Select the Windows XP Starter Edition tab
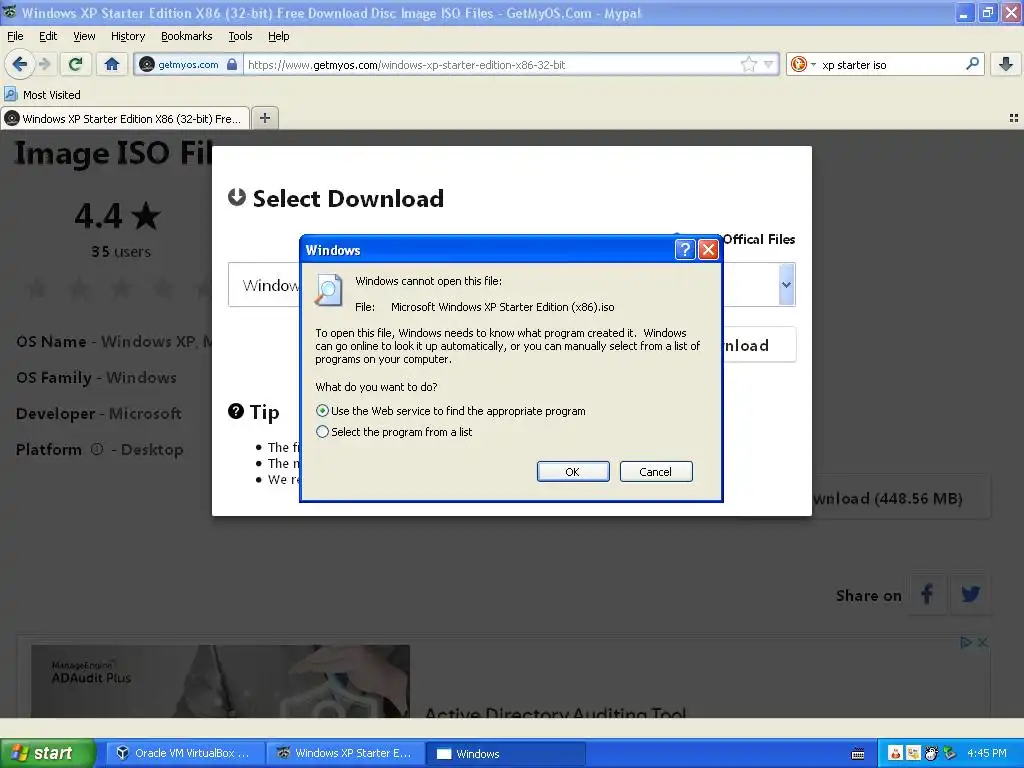Viewport: 1024px width, 768px height. [125, 118]
